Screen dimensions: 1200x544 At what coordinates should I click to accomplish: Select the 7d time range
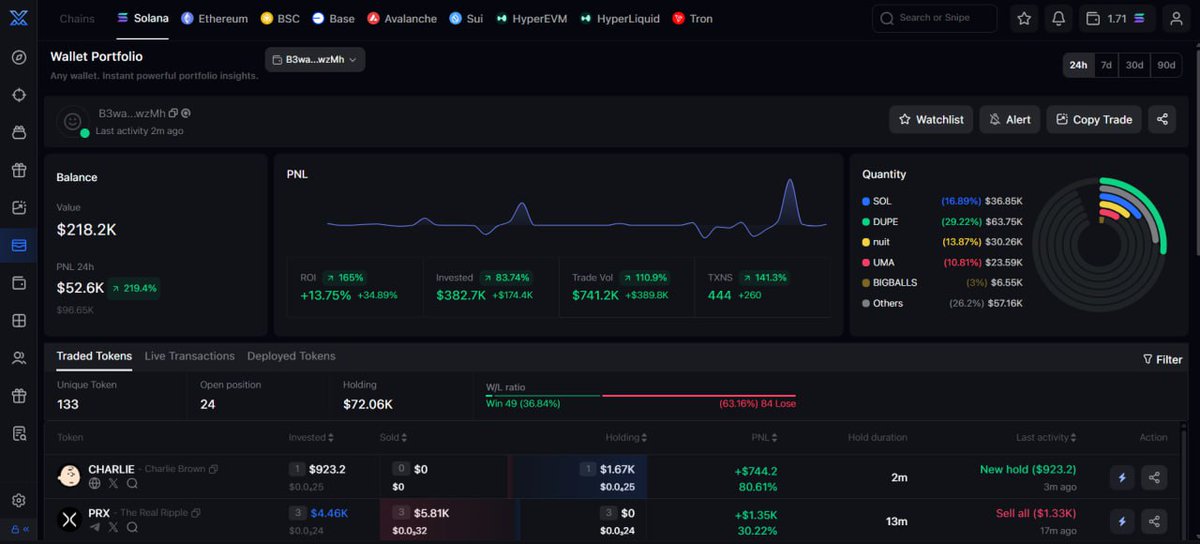[1106, 65]
